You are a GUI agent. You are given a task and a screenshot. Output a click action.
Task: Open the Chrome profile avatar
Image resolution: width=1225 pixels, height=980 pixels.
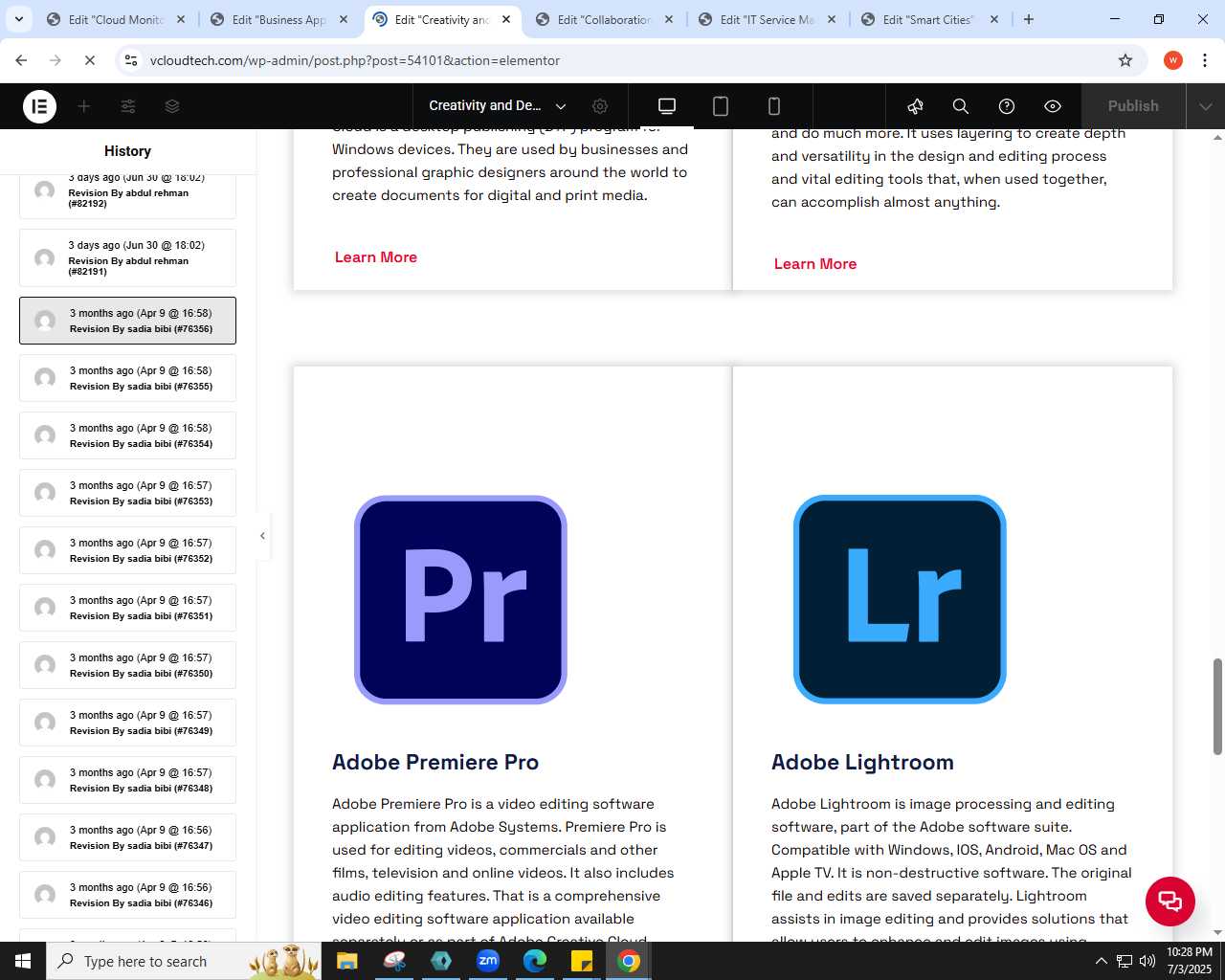(x=1173, y=60)
